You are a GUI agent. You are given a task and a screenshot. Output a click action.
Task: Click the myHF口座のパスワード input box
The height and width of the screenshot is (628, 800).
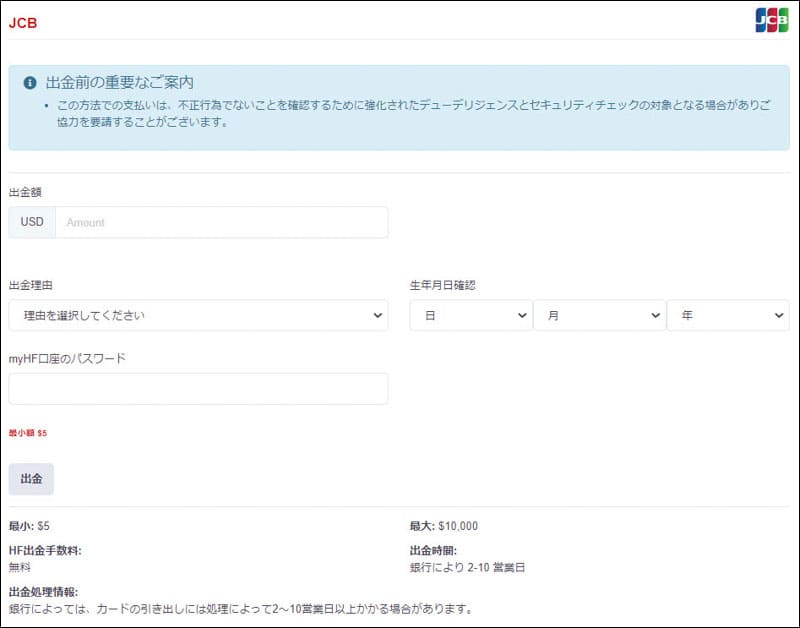click(198, 389)
